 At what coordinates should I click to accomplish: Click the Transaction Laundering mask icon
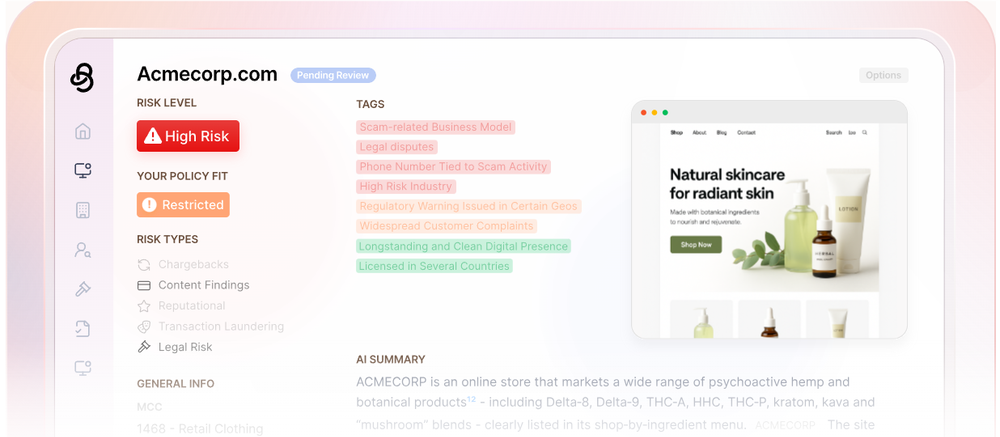(x=144, y=327)
